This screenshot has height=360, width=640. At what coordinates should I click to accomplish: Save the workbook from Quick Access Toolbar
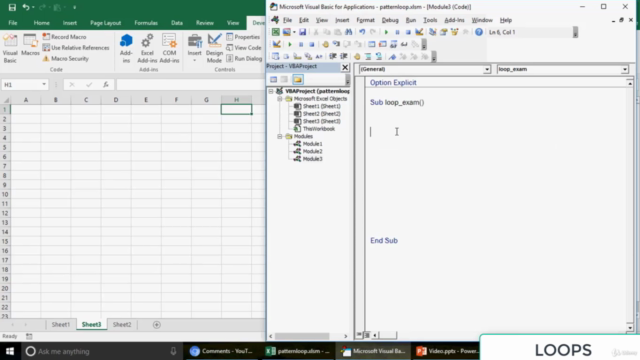point(12,7)
